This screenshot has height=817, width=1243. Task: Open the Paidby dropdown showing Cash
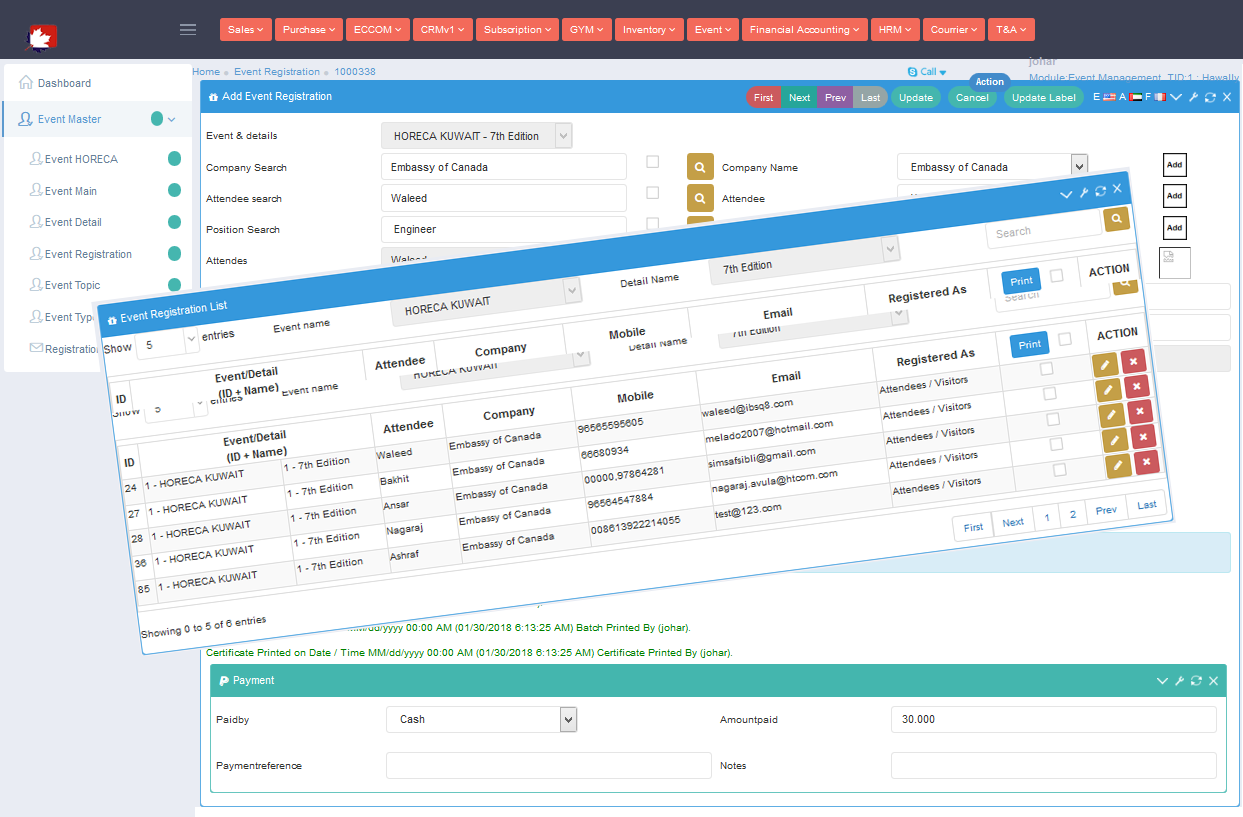(x=482, y=719)
